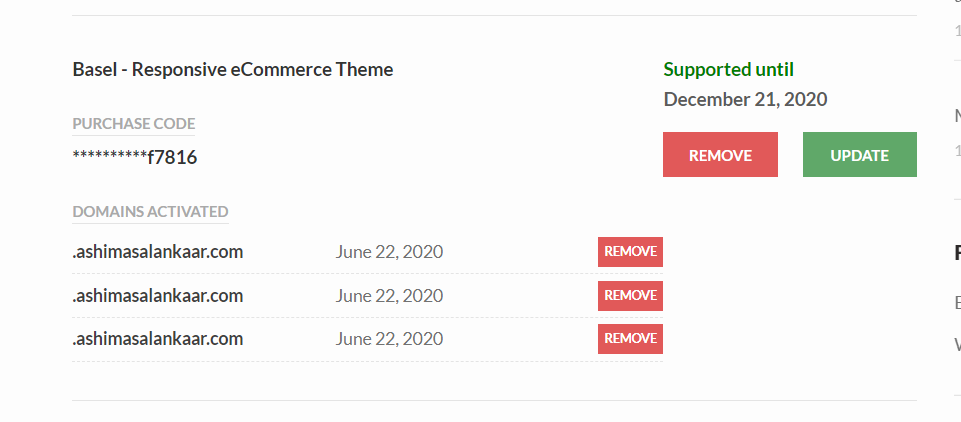Click the masked purchase code ending f7816
The height and width of the screenshot is (422, 961).
[135, 157]
